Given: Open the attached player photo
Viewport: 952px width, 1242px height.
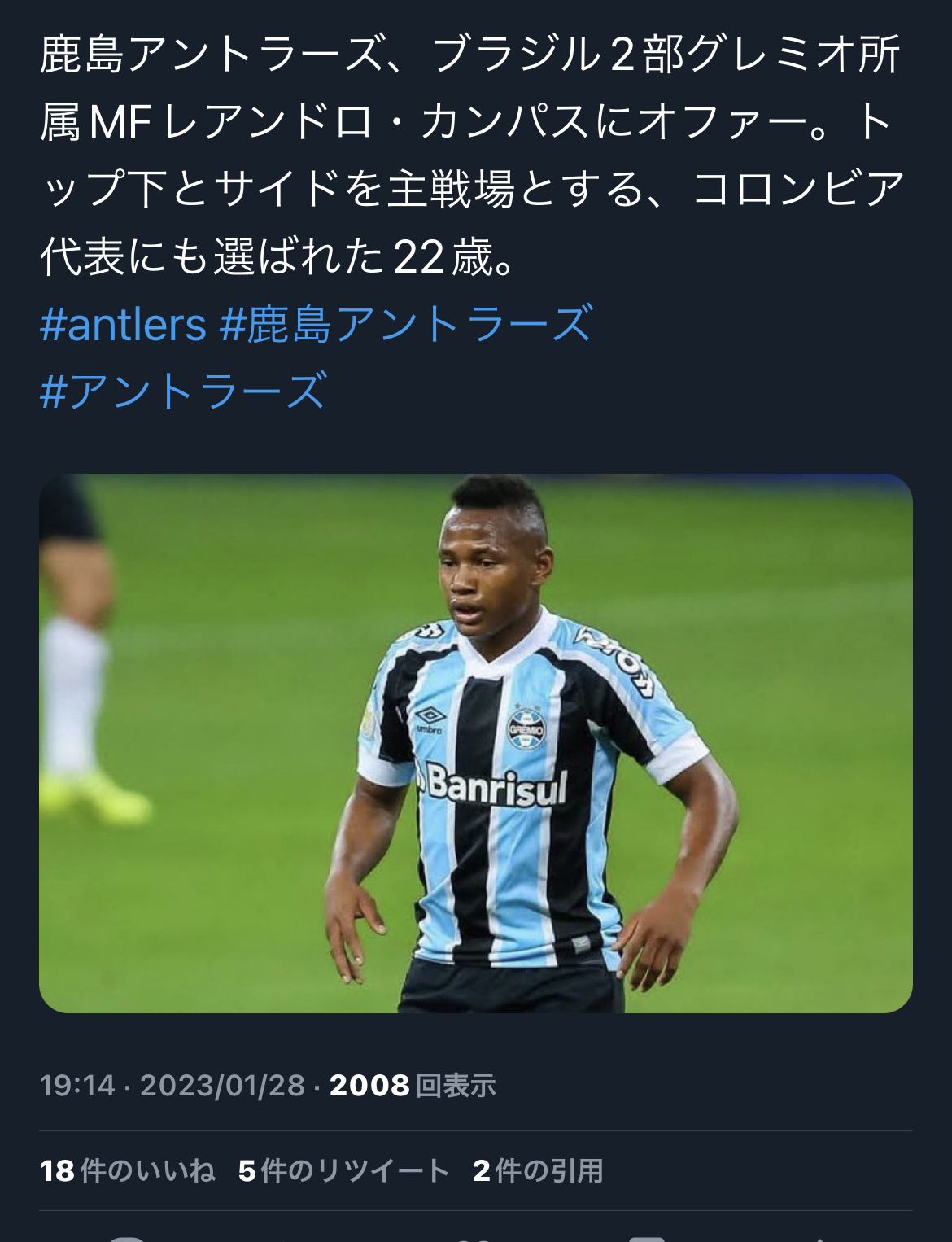Looking at the screenshot, I should [476, 743].
